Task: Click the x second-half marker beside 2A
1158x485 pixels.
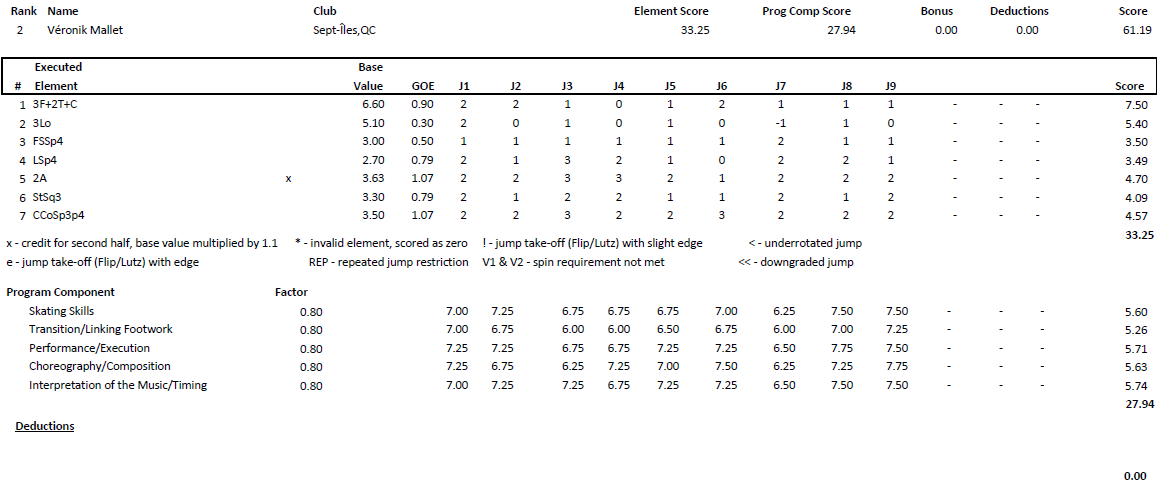Action: pos(289,179)
